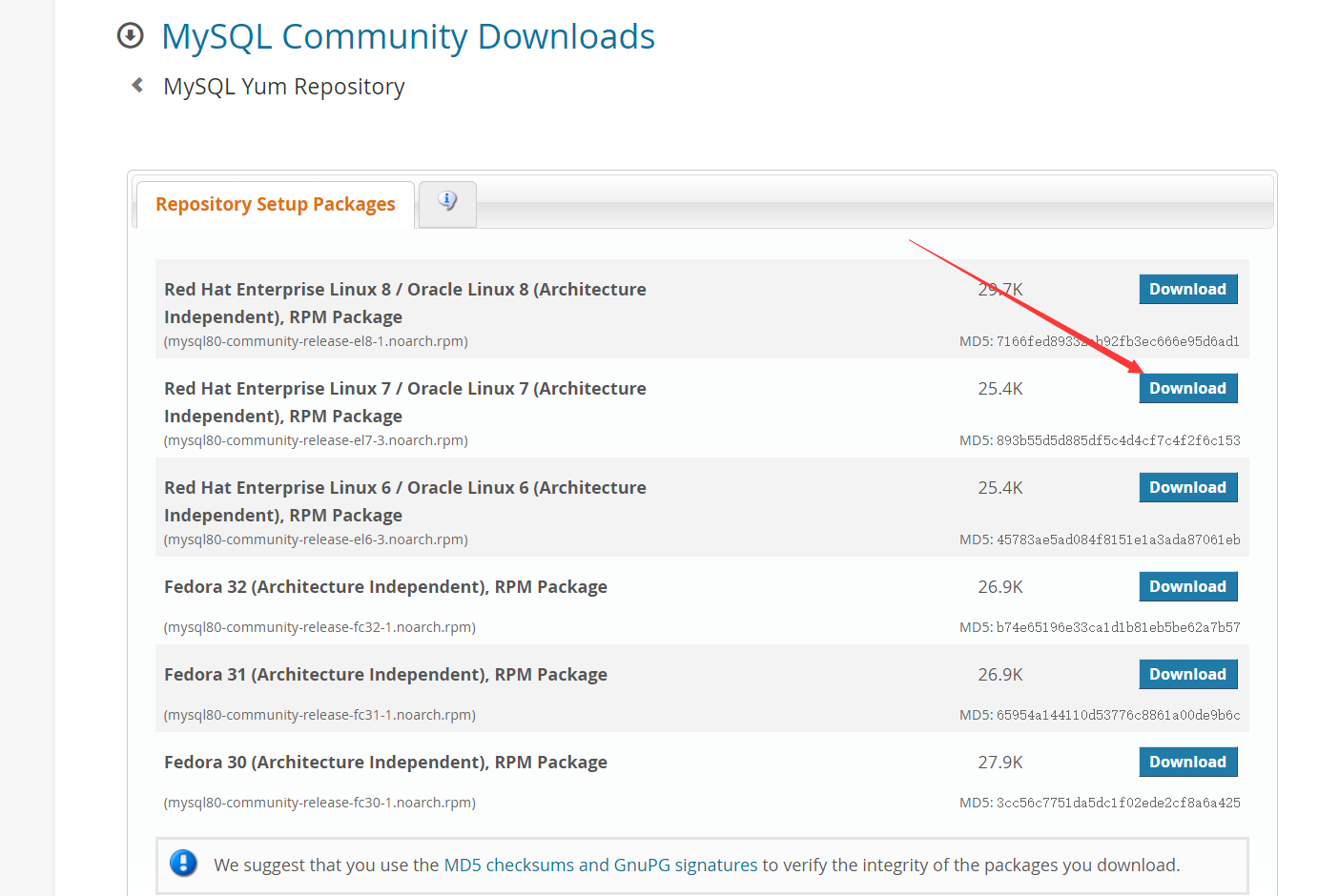Screen dimensions: 1339x896
Task: Open the MD5 checksums and GnuPG signatures link
Action: 601,865
